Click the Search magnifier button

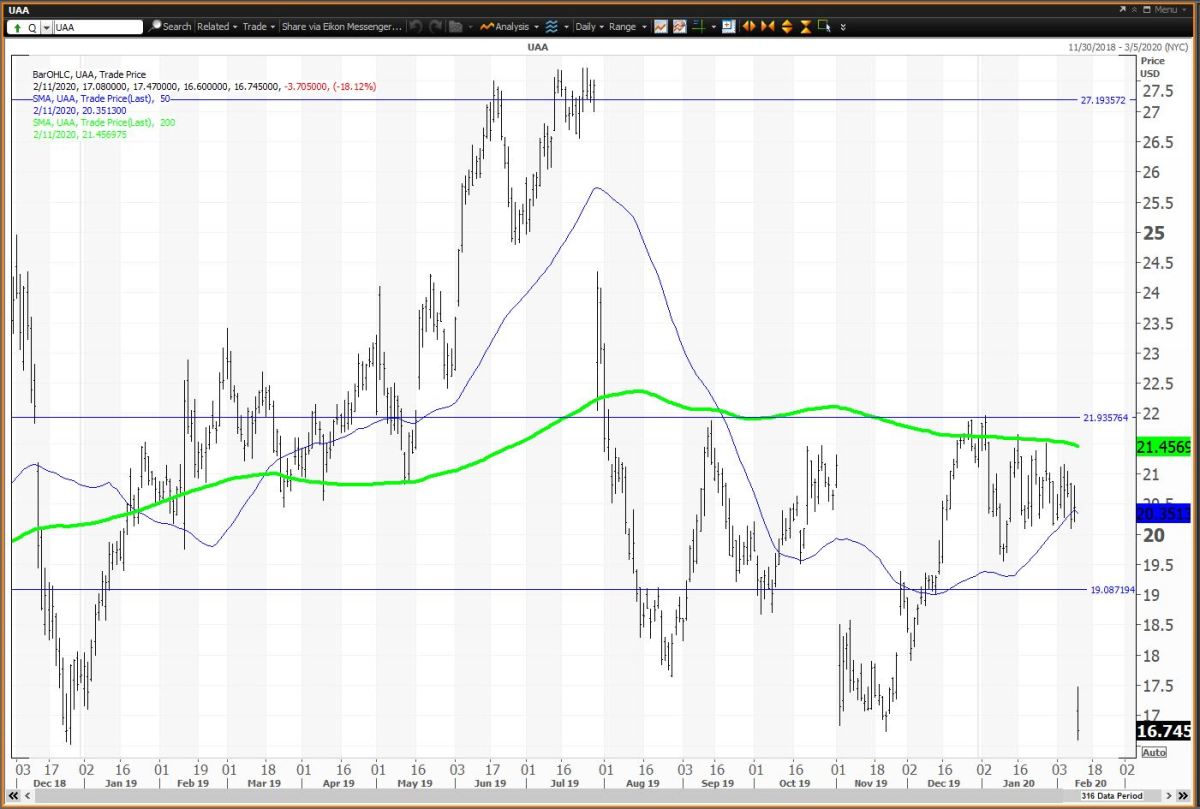172,27
